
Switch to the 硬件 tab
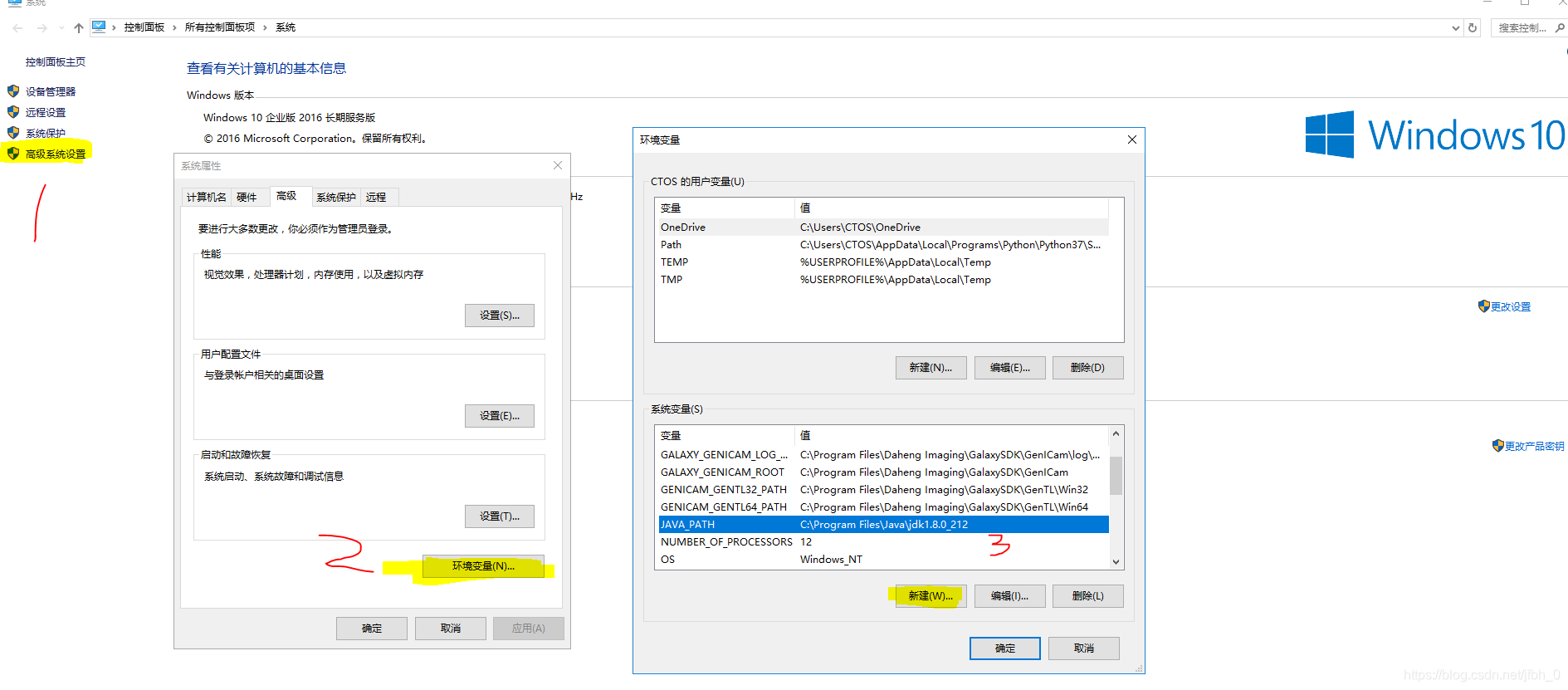click(x=247, y=197)
